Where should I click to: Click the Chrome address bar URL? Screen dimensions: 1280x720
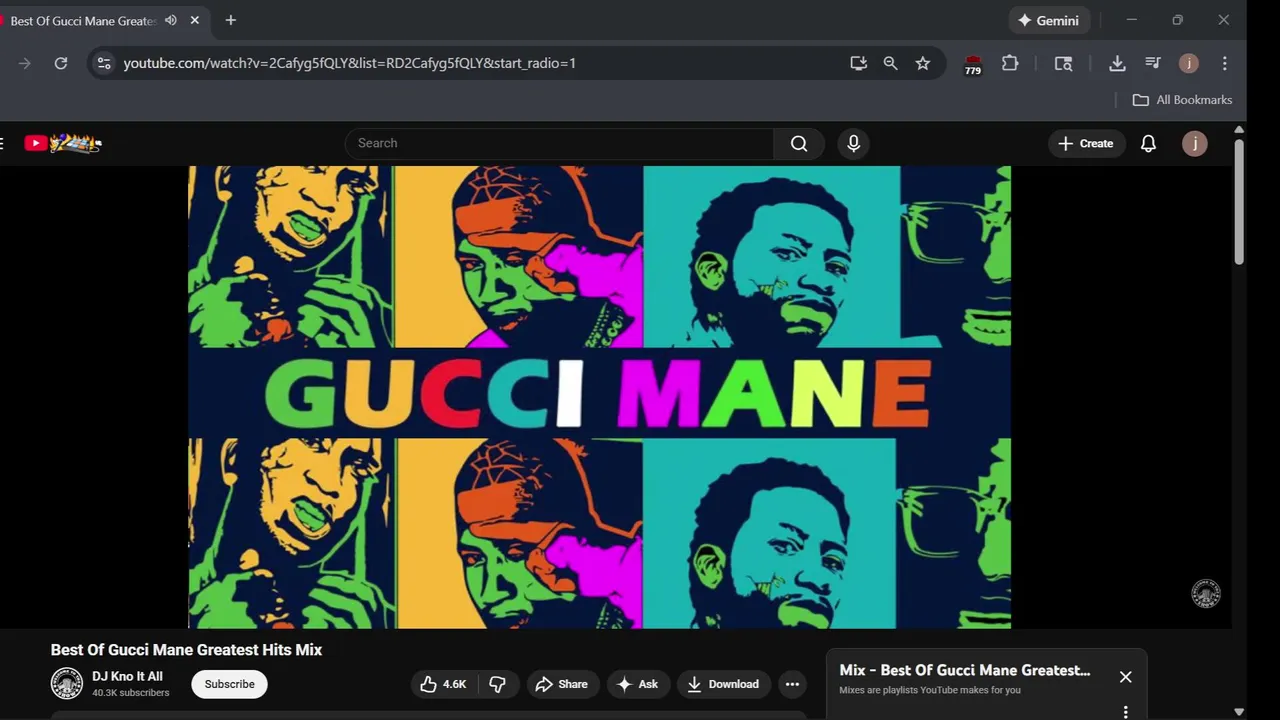click(350, 63)
